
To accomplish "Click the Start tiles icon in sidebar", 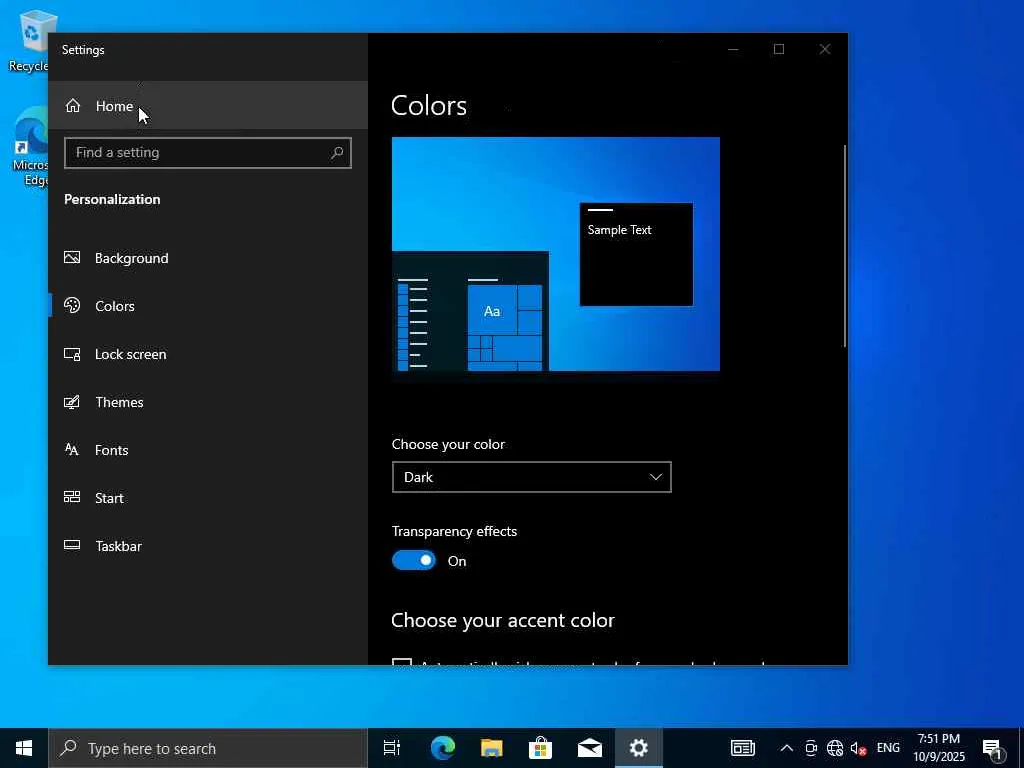I will (72, 497).
